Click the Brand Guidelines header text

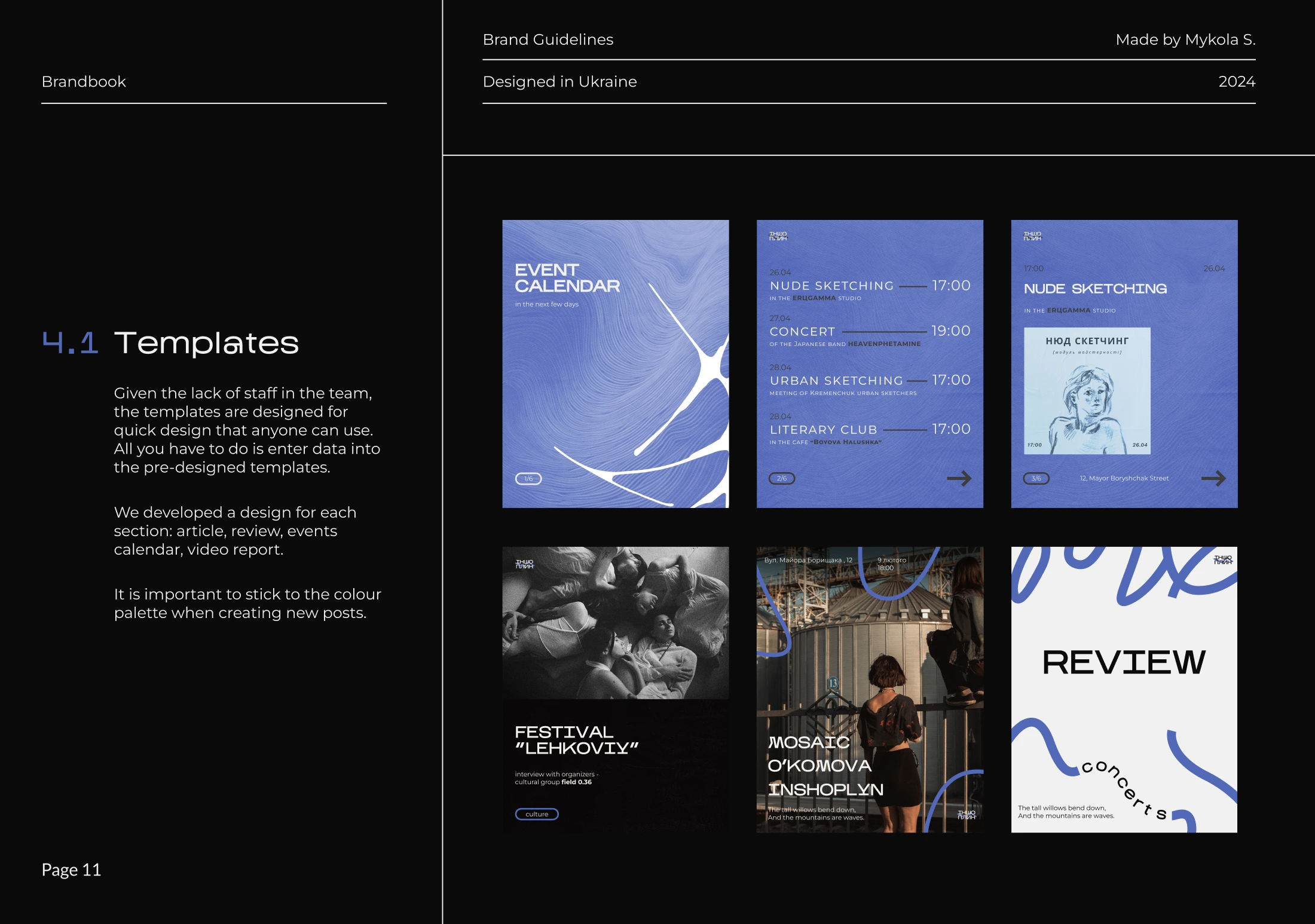548,39
